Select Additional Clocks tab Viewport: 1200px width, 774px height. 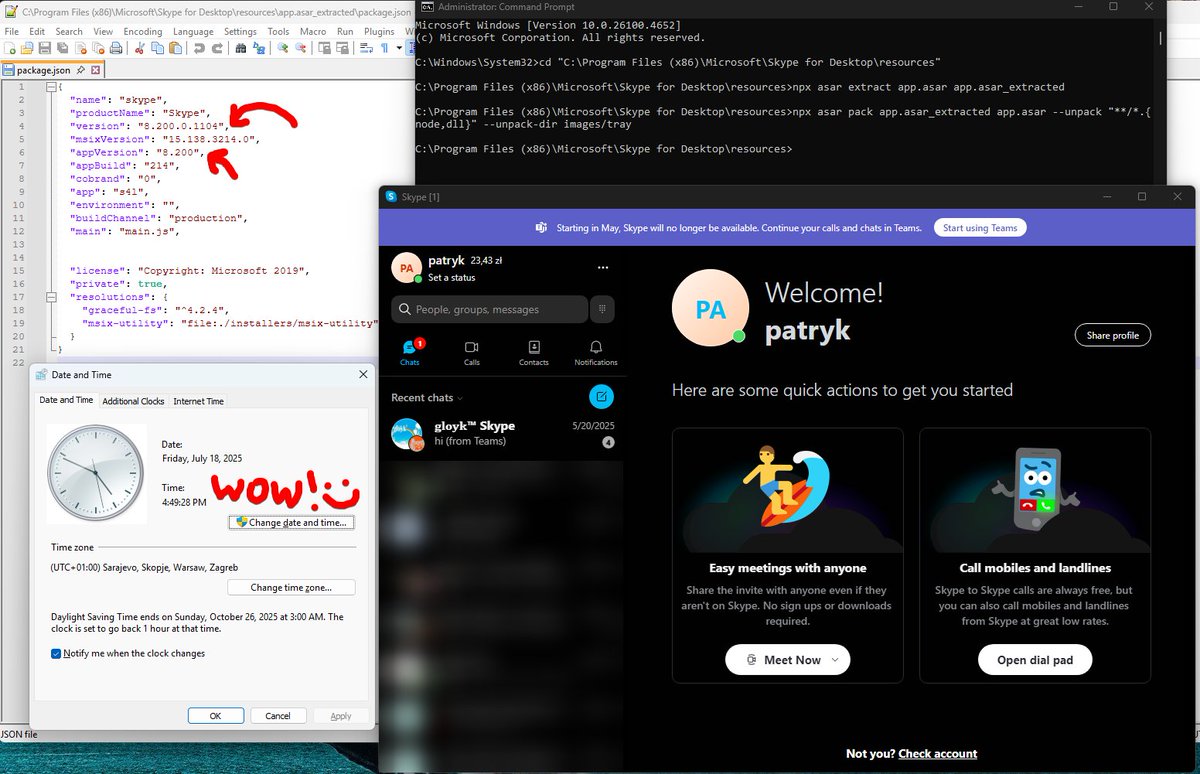pos(133,401)
